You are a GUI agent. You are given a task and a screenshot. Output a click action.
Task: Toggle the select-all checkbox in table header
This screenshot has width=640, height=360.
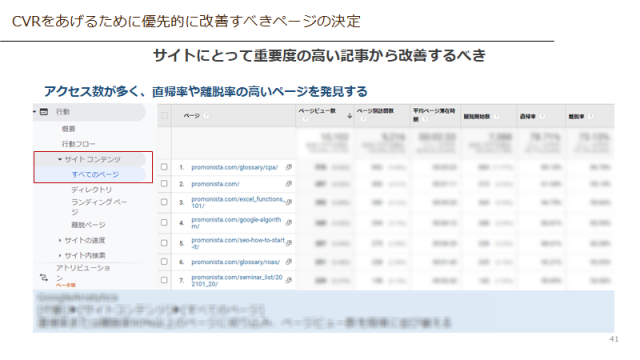coord(164,116)
